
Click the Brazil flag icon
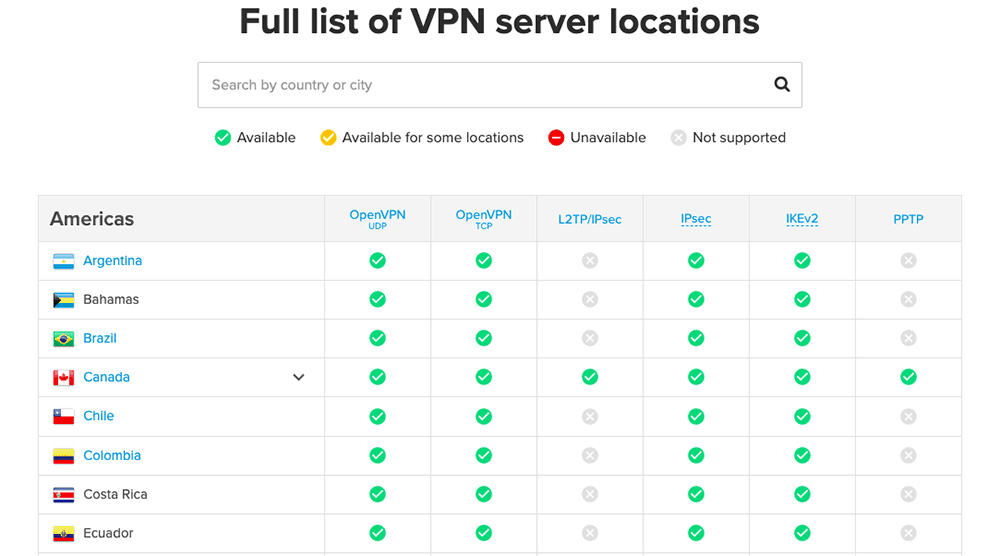click(x=64, y=339)
